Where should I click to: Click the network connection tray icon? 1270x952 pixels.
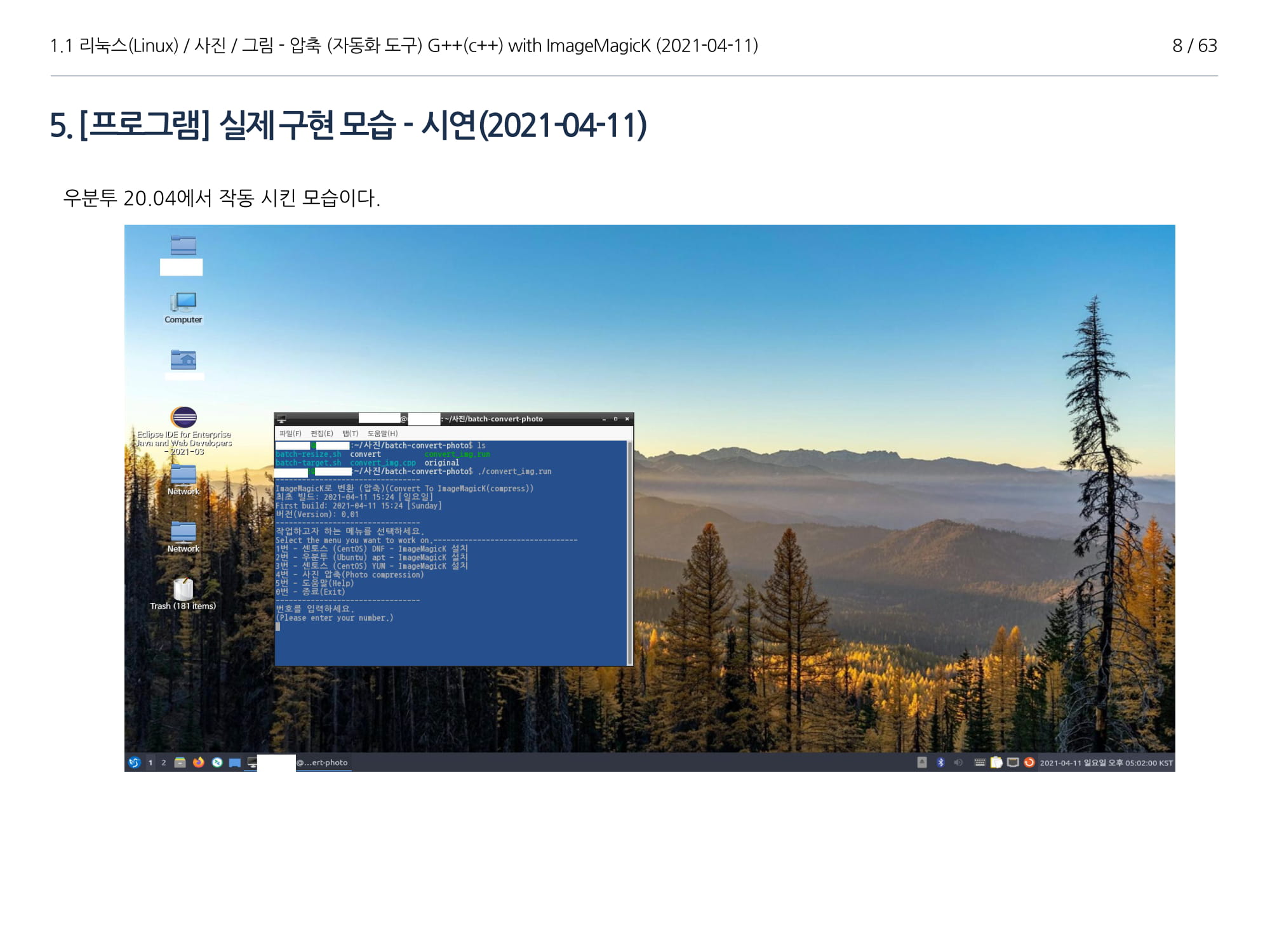click(x=1013, y=762)
